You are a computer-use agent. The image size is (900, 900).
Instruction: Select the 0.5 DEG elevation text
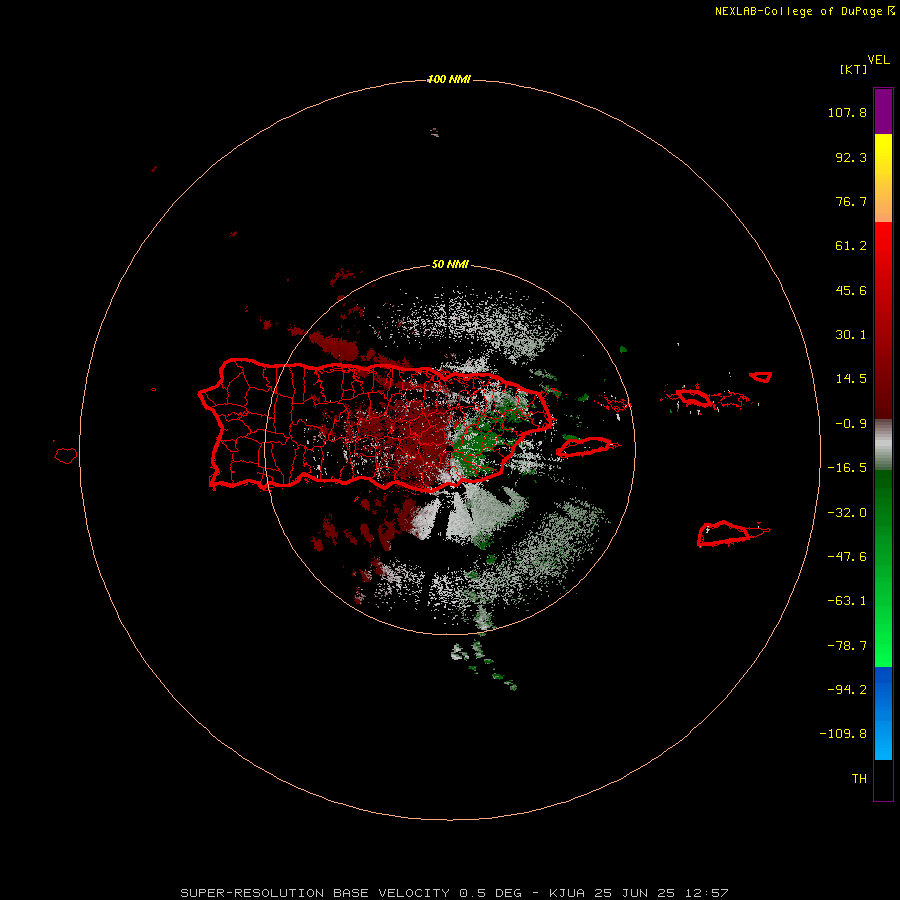[x=491, y=893]
